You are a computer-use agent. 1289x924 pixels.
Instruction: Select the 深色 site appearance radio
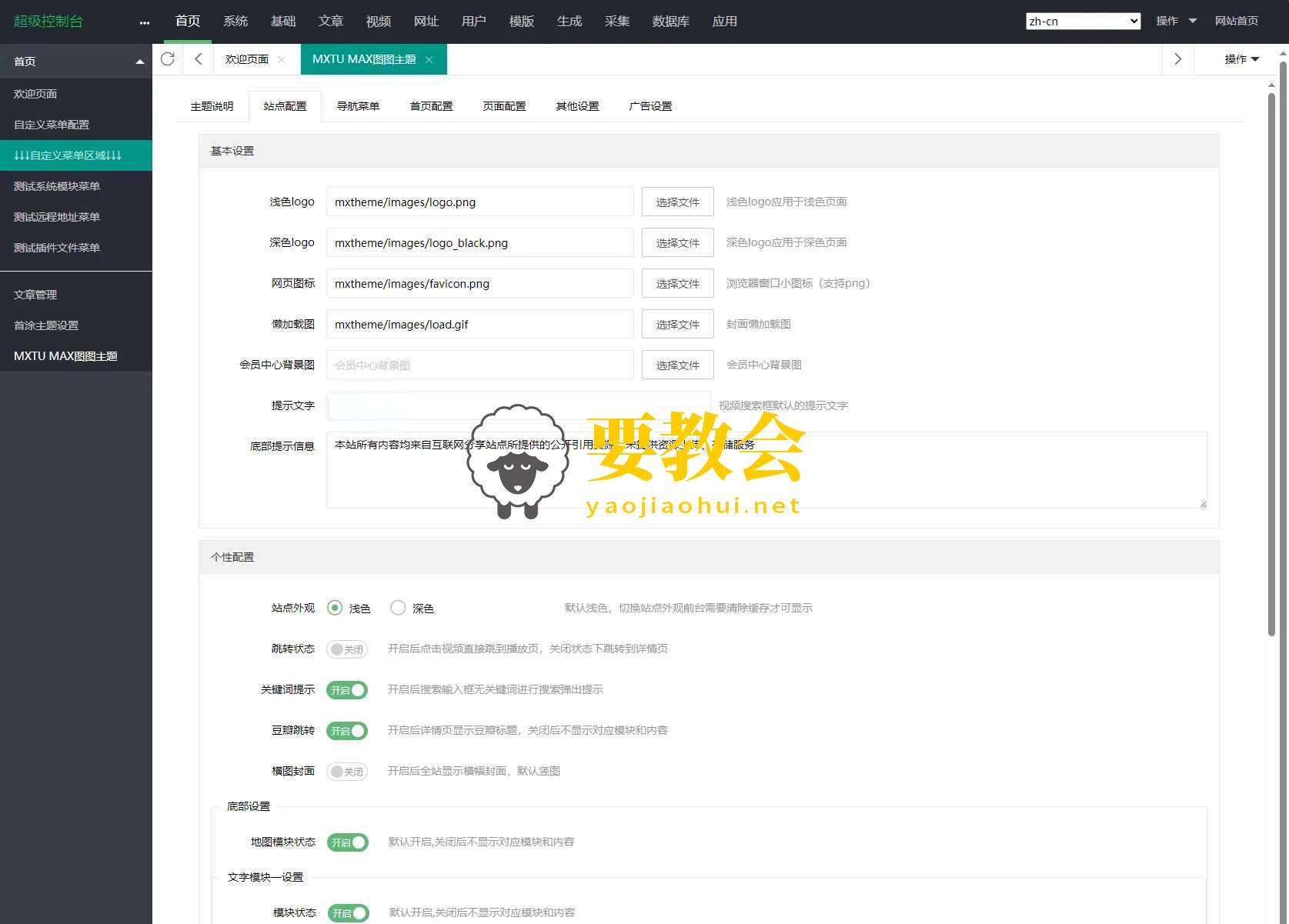coord(398,608)
